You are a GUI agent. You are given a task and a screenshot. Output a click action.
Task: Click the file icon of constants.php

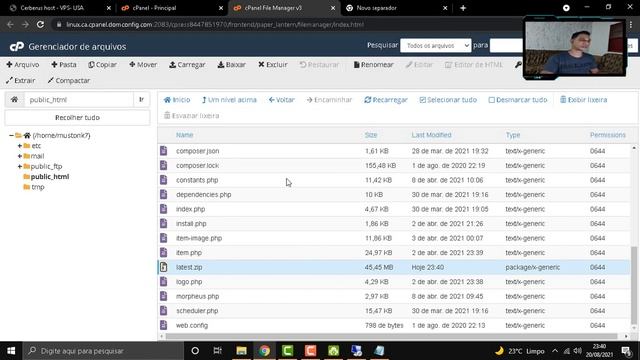pyautogui.click(x=164, y=180)
